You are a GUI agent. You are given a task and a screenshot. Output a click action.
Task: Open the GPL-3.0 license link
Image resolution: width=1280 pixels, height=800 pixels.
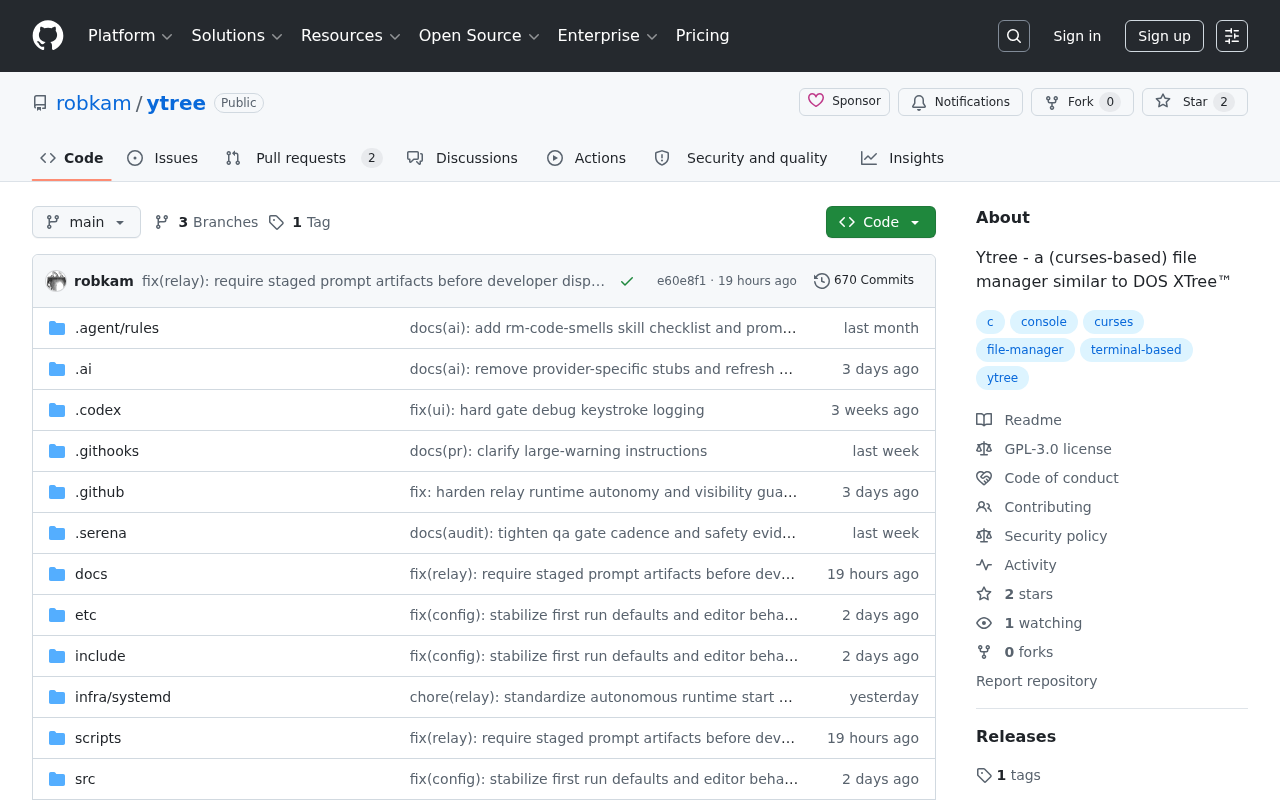(1044, 449)
